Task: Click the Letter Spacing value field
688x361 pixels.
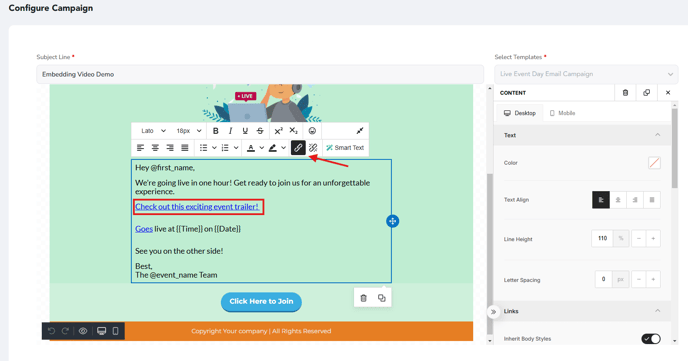Action: click(x=603, y=279)
